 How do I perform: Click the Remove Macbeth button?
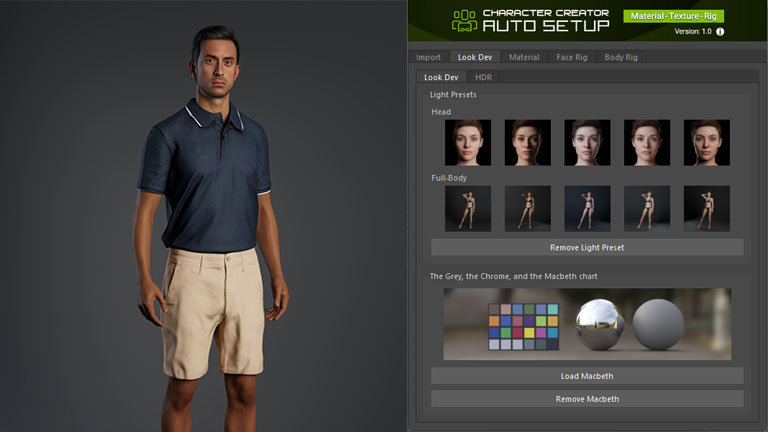pos(587,399)
